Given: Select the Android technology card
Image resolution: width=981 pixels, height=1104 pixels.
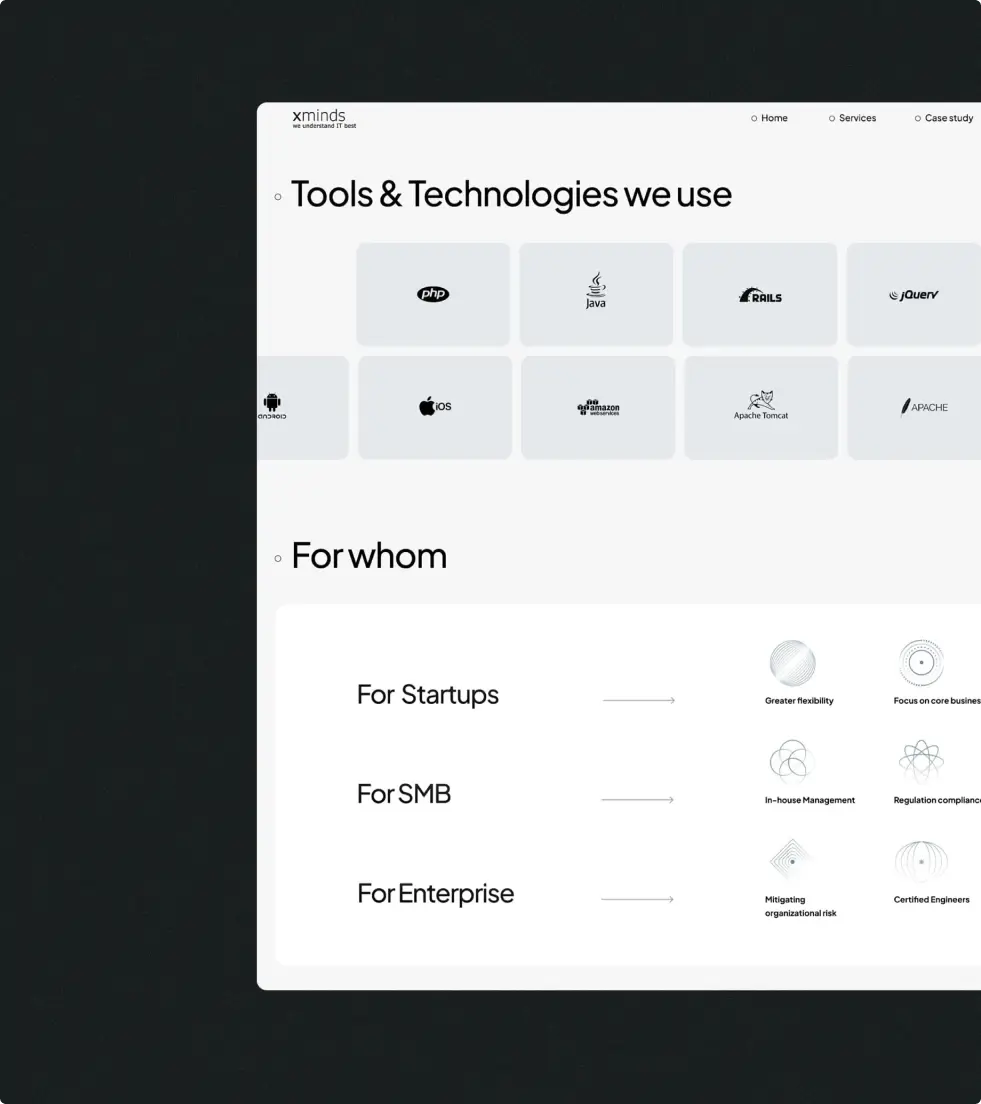Looking at the screenshot, I should [303, 408].
